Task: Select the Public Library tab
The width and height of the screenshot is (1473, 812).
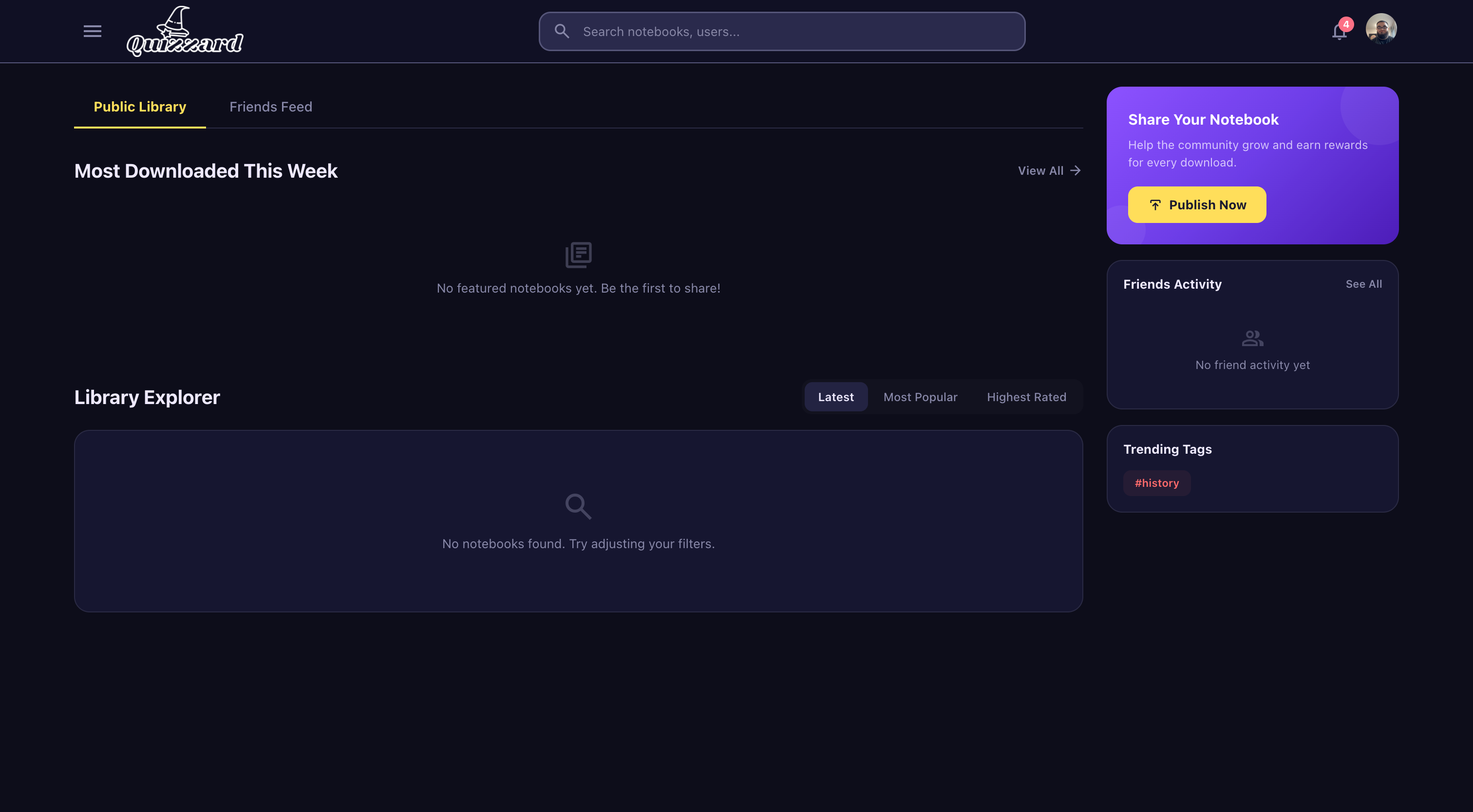Action: click(x=139, y=107)
